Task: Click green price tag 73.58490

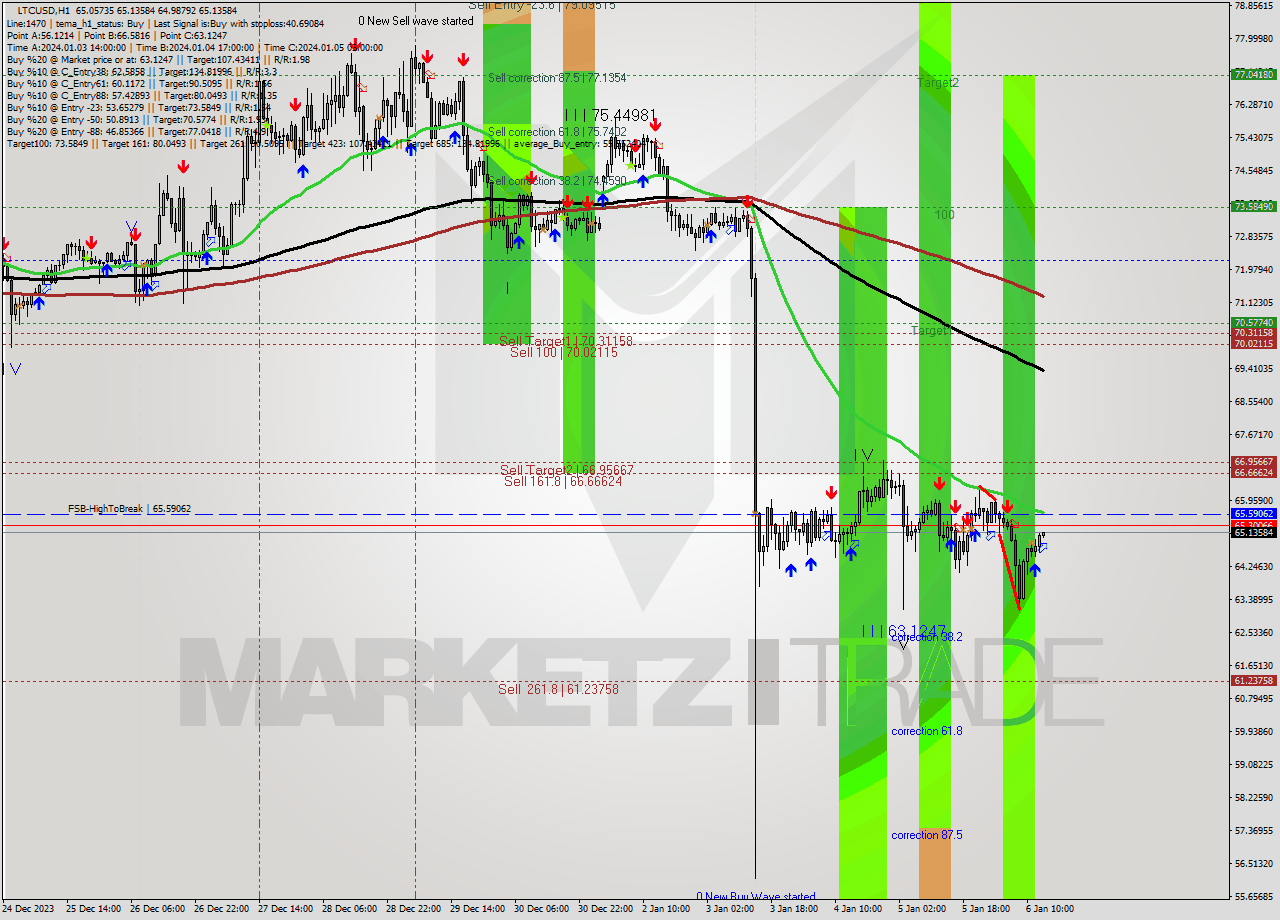Action: point(1254,206)
